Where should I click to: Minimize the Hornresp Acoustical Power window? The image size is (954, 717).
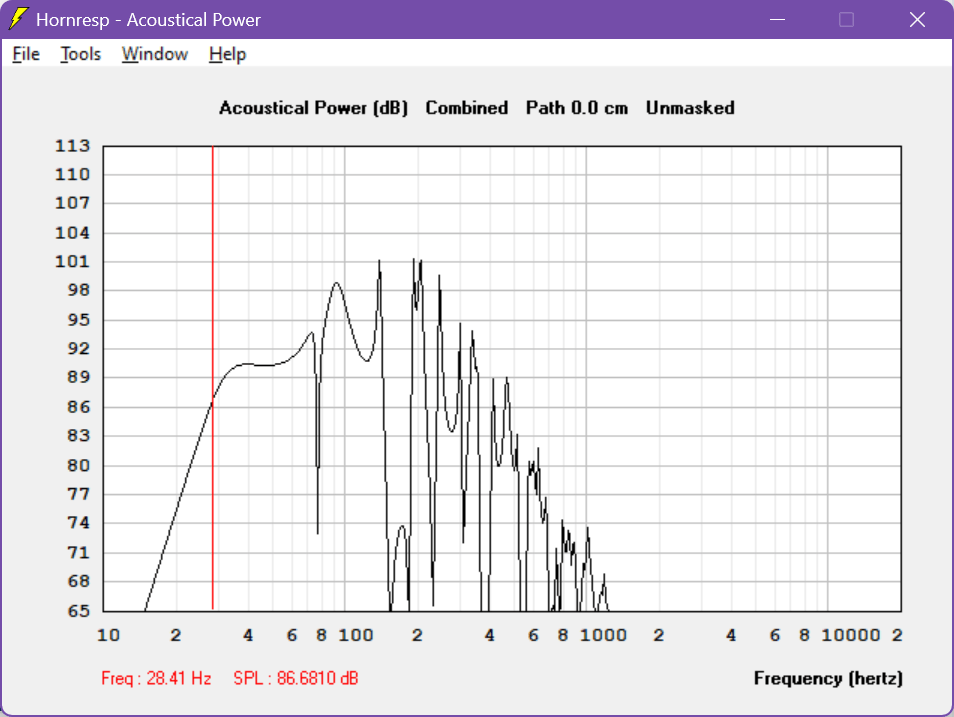point(777,19)
